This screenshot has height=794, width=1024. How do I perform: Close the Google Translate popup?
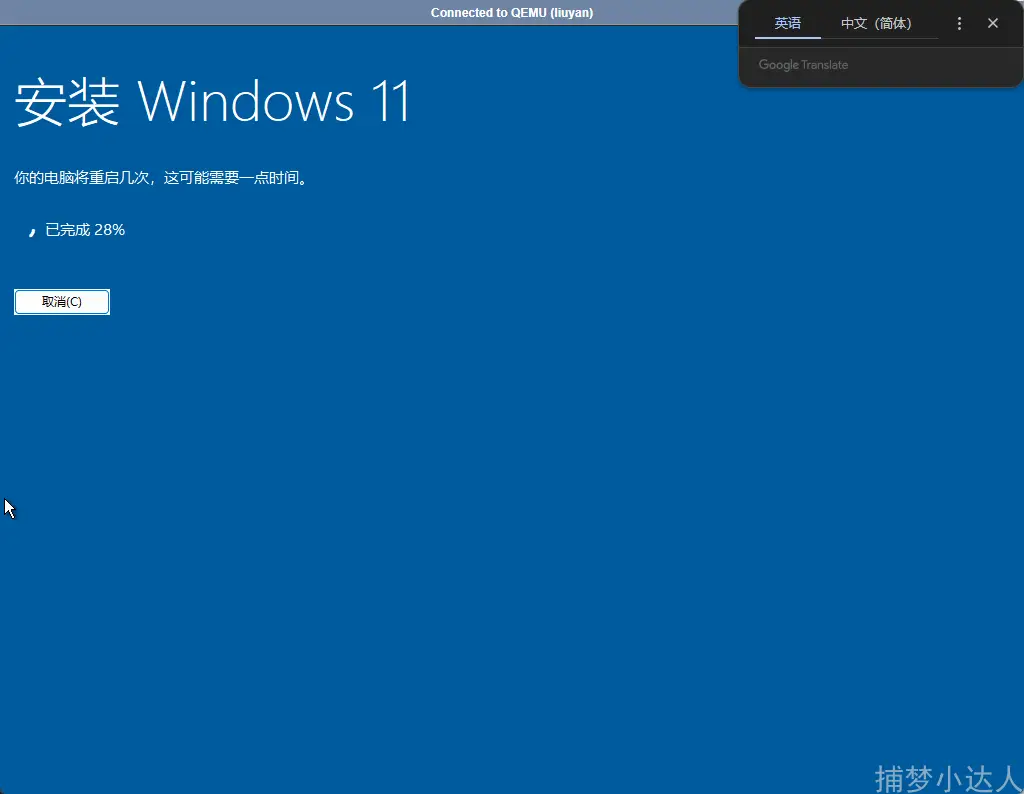pyautogui.click(x=993, y=24)
